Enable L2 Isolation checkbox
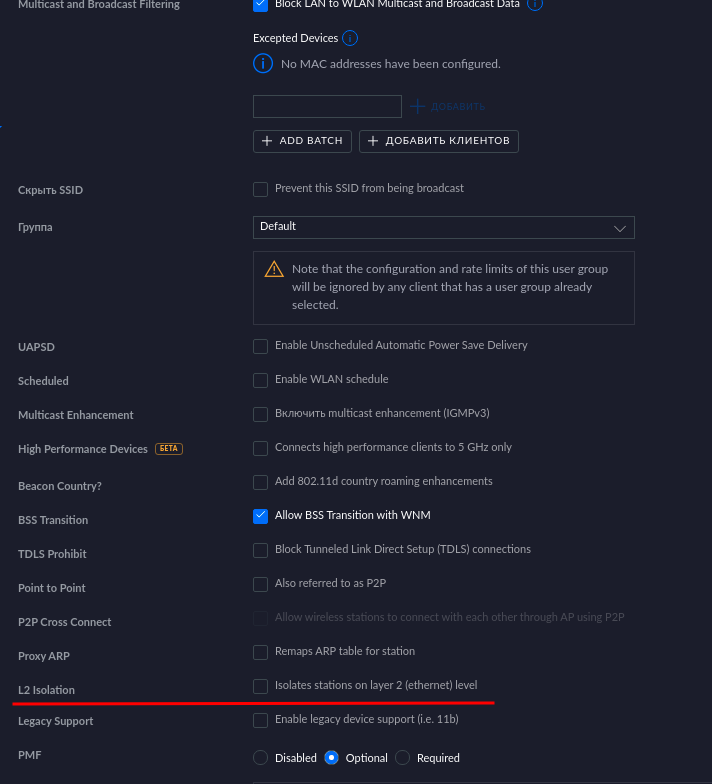This screenshot has height=784, width=712. pyautogui.click(x=260, y=686)
